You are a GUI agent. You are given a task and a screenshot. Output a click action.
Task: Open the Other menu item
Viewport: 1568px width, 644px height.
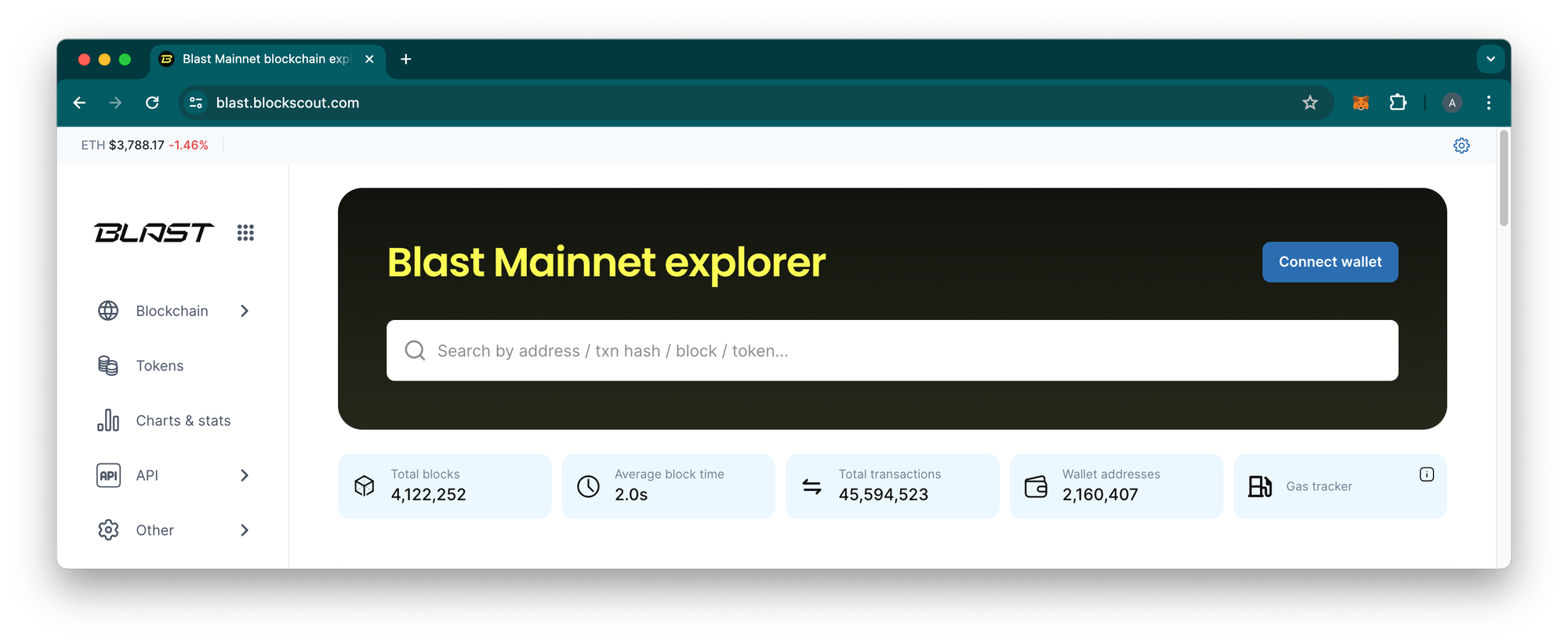pyautogui.click(x=173, y=530)
